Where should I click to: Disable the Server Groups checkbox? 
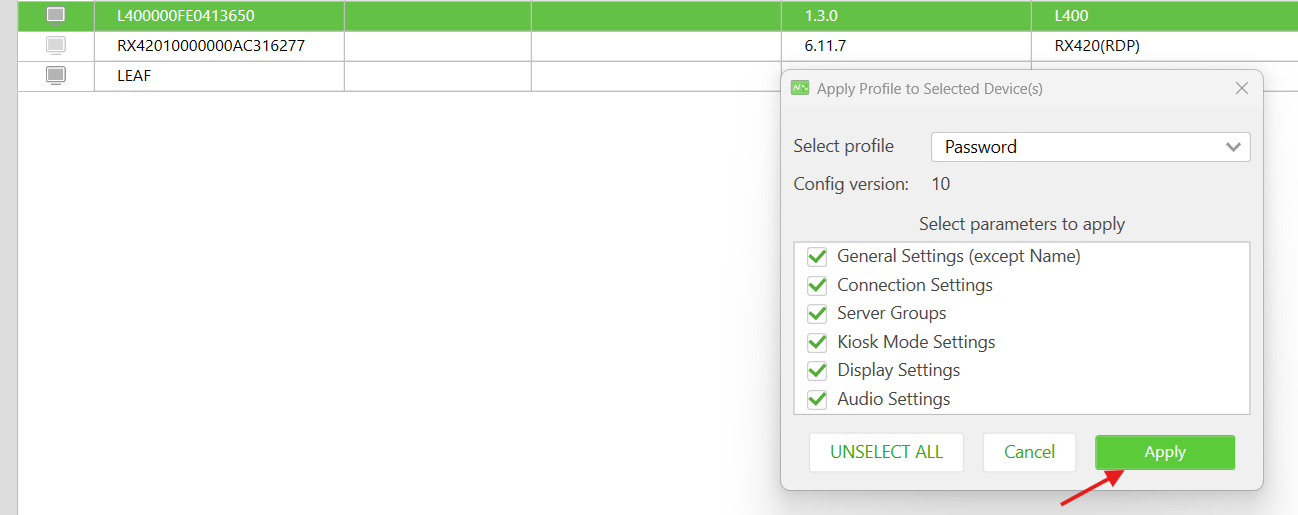click(x=817, y=314)
